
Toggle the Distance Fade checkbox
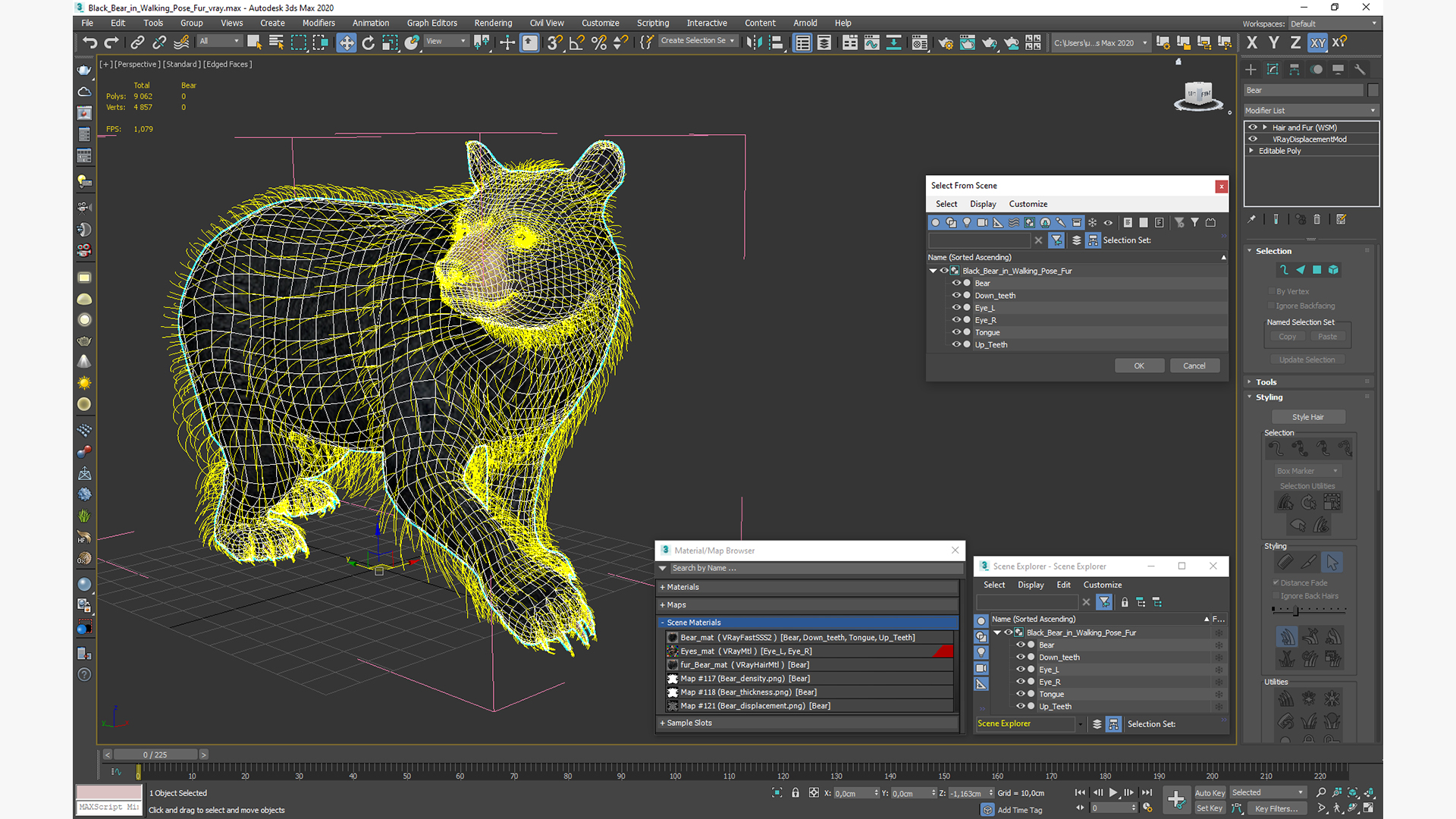point(1276,582)
